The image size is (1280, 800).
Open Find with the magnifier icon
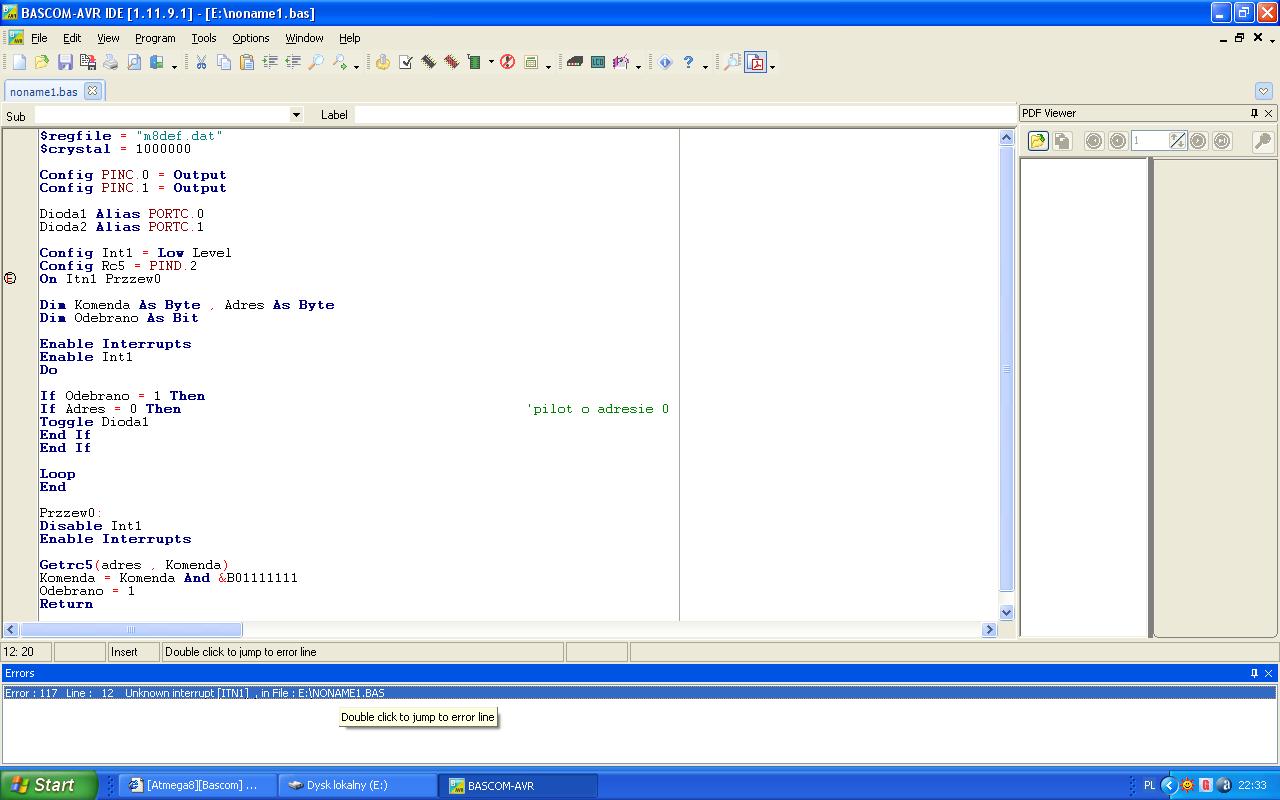coord(316,62)
